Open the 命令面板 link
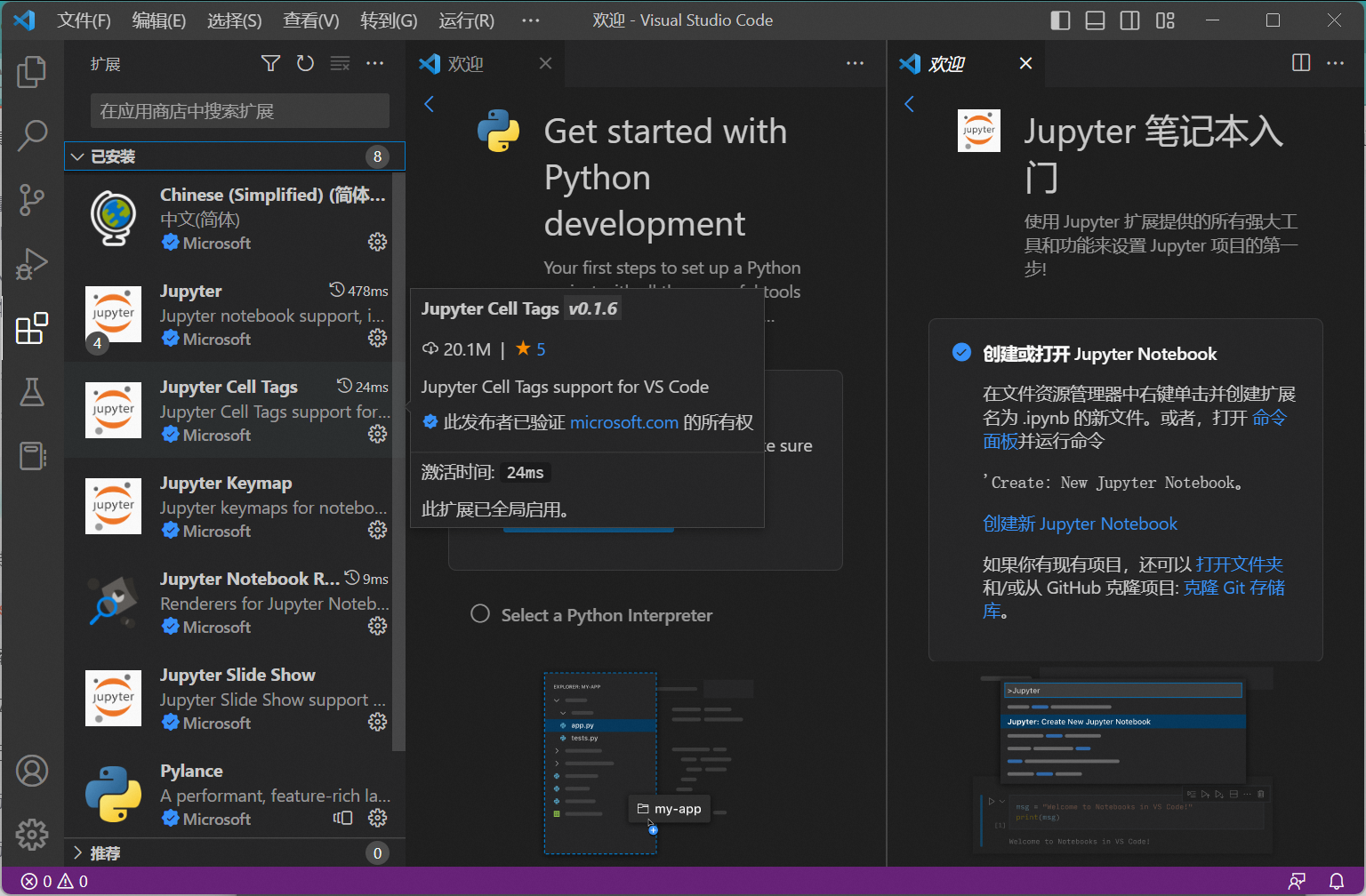 click(1269, 417)
